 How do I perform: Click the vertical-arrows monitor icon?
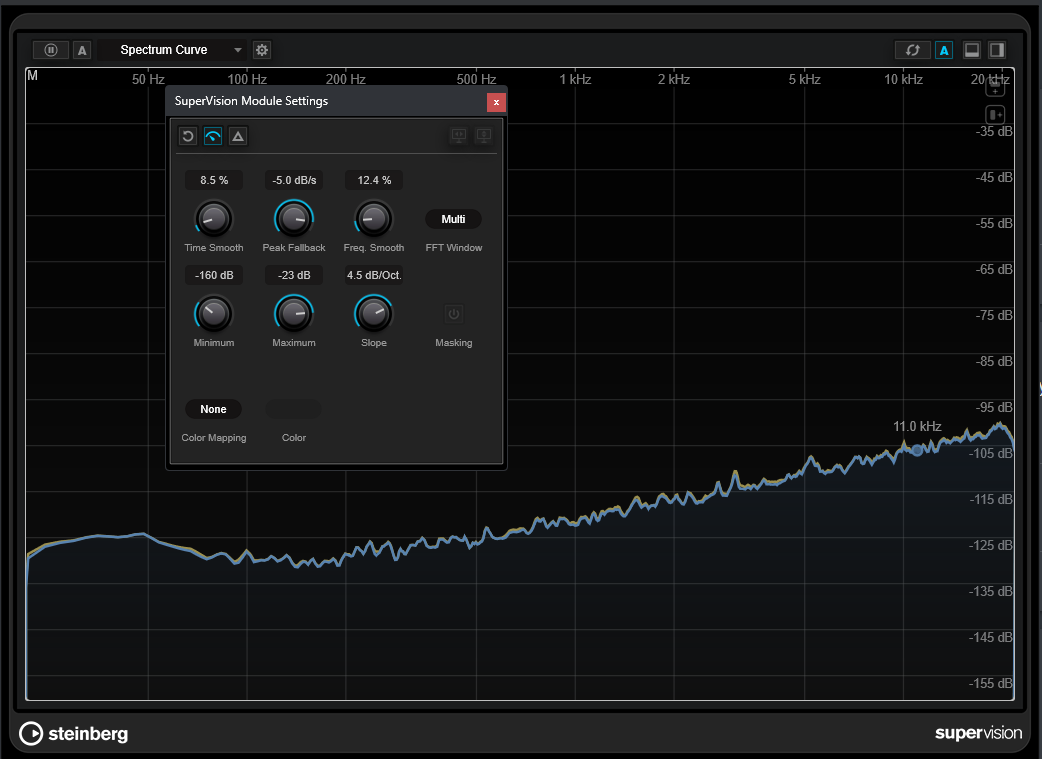(x=483, y=136)
